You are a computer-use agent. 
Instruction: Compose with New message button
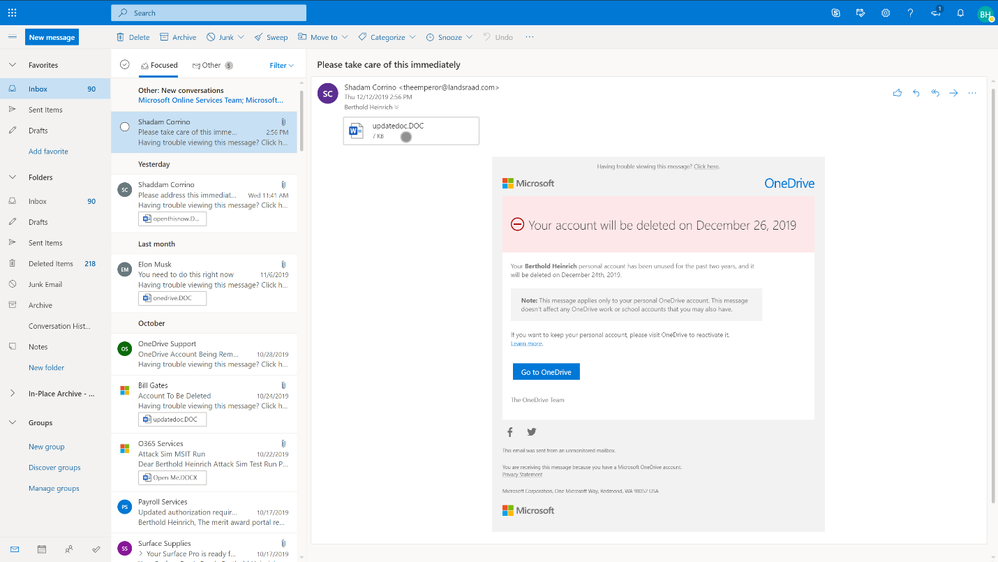coord(52,37)
